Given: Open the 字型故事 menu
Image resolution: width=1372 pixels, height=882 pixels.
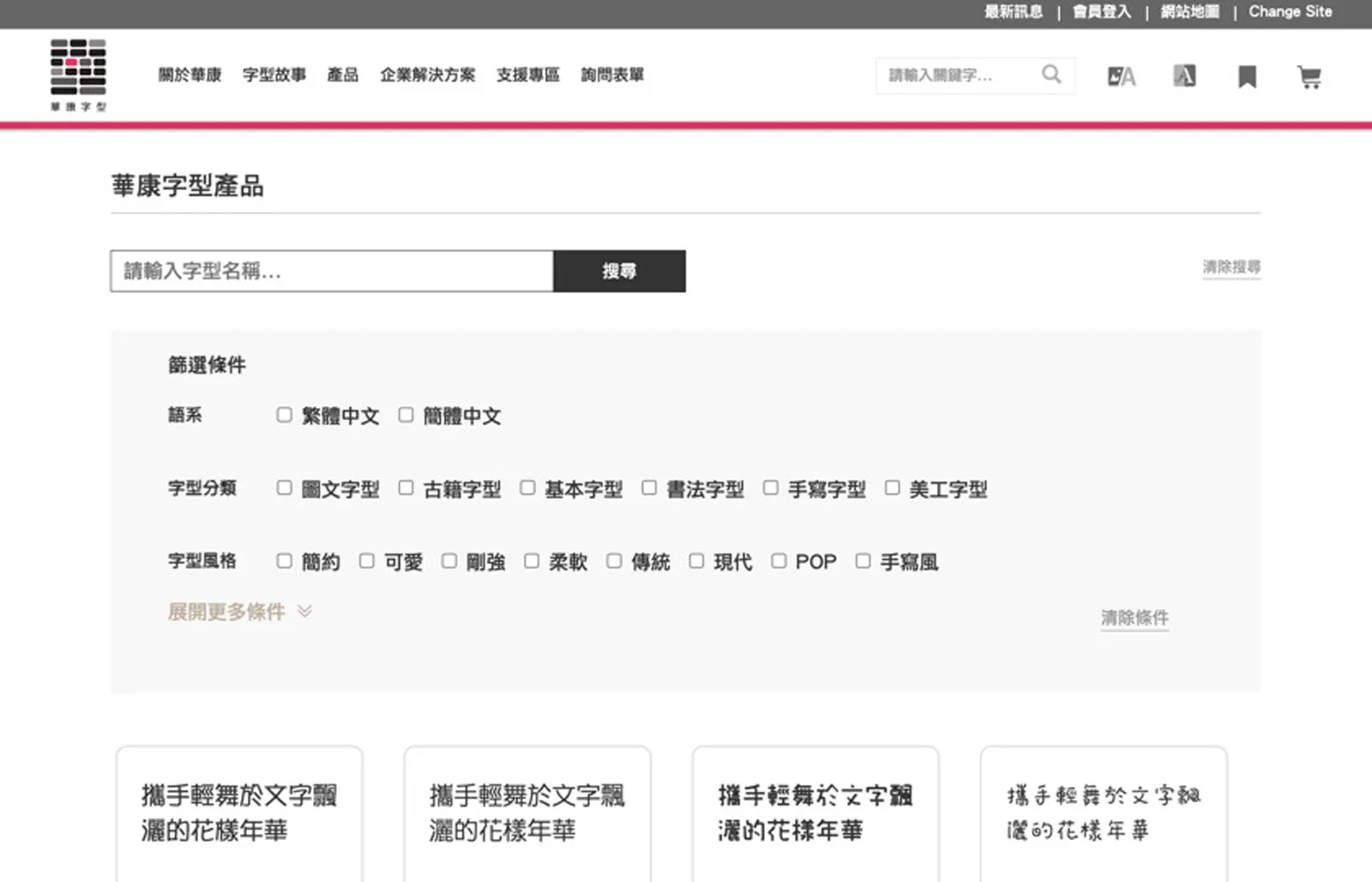Looking at the screenshot, I should [274, 75].
